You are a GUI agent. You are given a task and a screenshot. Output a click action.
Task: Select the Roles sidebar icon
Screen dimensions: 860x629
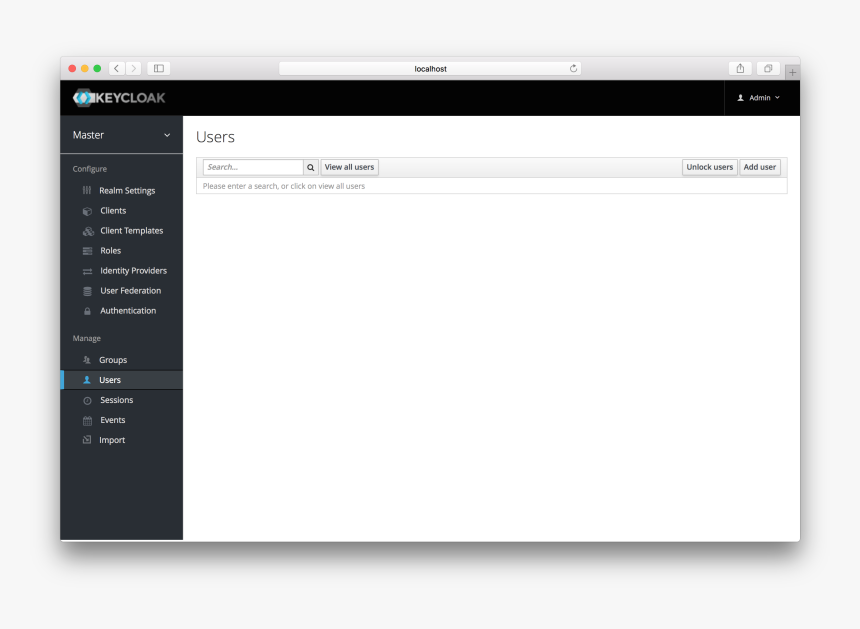[88, 250]
